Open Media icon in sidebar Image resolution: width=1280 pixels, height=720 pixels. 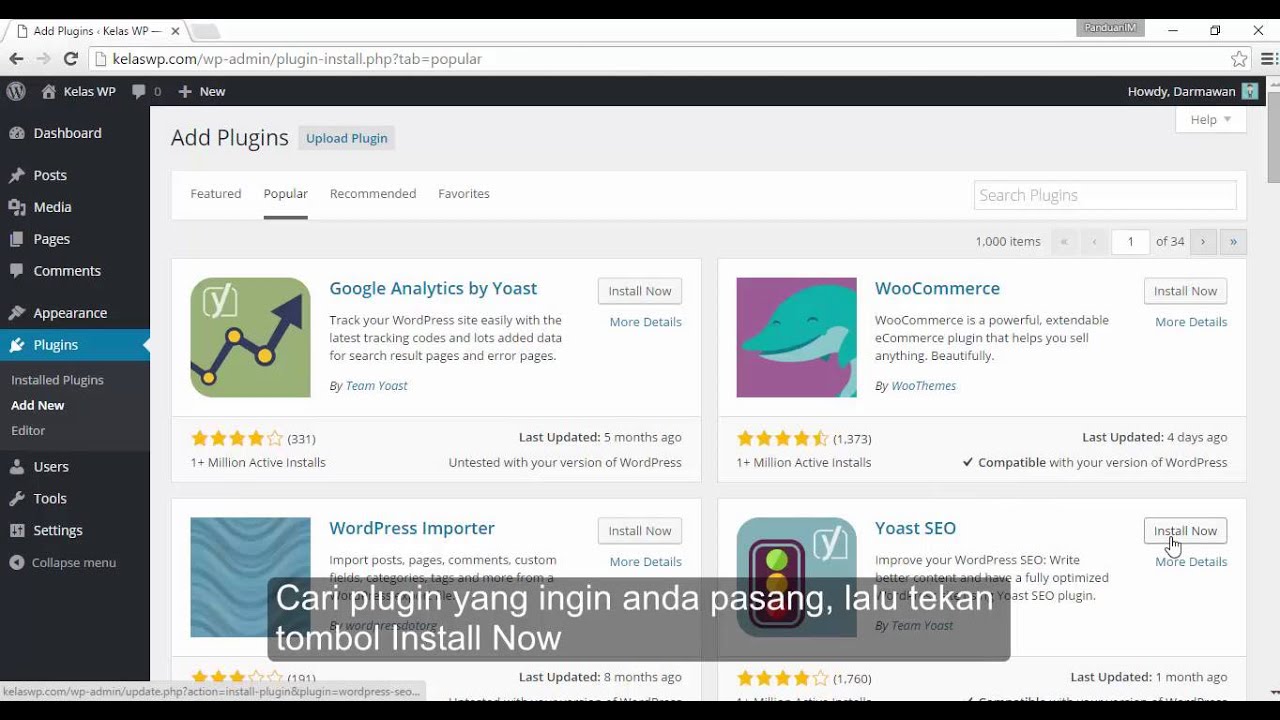[x=16, y=207]
